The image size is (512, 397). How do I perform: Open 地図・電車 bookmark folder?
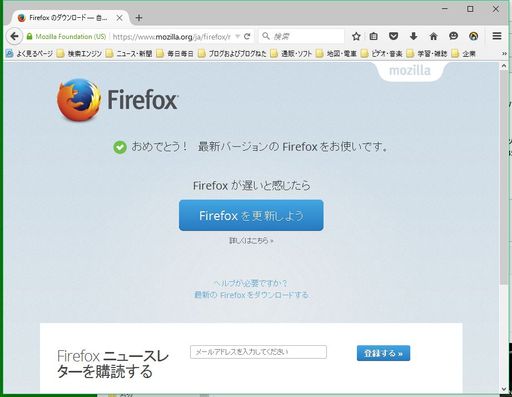pyautogui.click(x=336, y=54)
